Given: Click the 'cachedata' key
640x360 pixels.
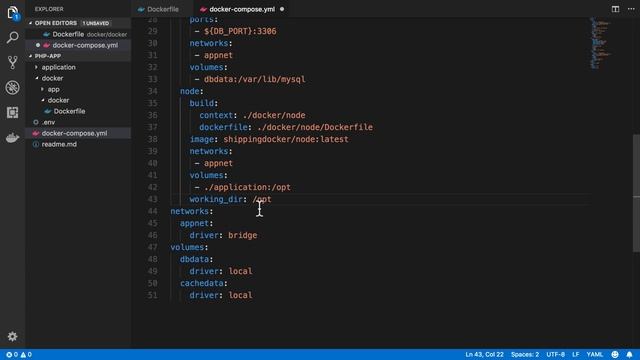Looking at the screenshot, I should click(202, 283).
